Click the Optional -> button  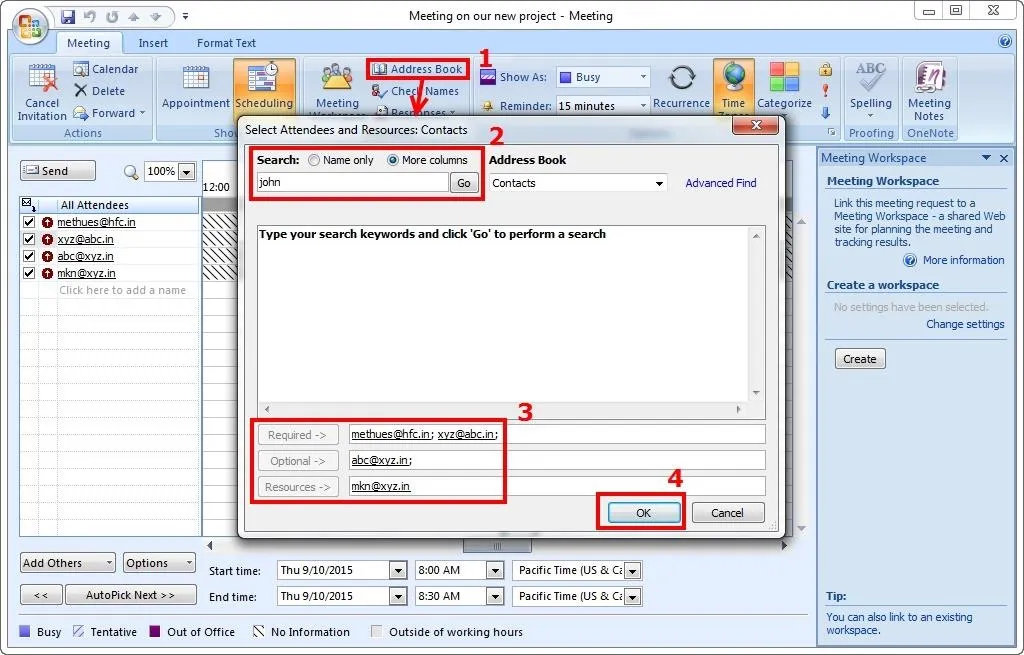coord(298,461)
